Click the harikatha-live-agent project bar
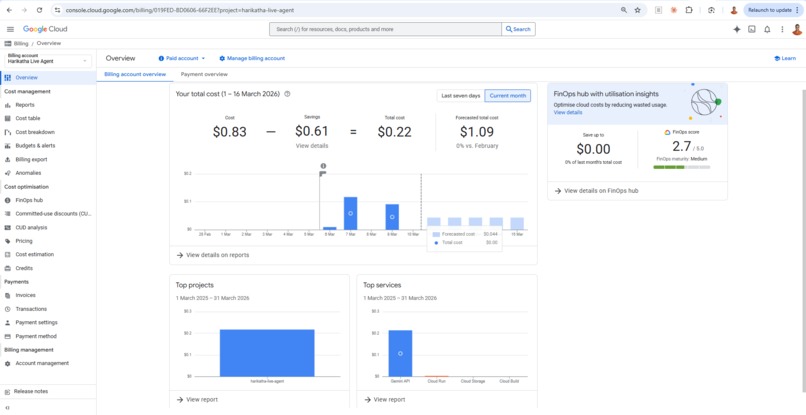 [x=267, y=353]
